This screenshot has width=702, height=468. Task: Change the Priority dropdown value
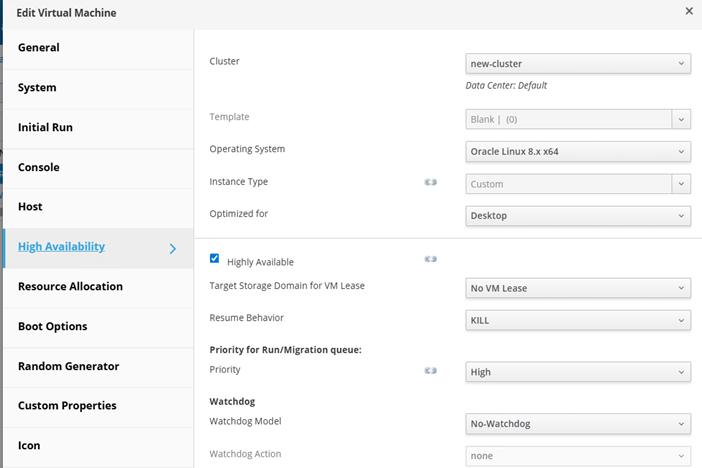point(578,372)
